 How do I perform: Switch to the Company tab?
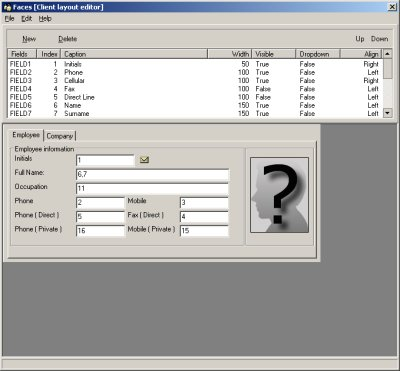pyautogui.click(x=60, y=136)
